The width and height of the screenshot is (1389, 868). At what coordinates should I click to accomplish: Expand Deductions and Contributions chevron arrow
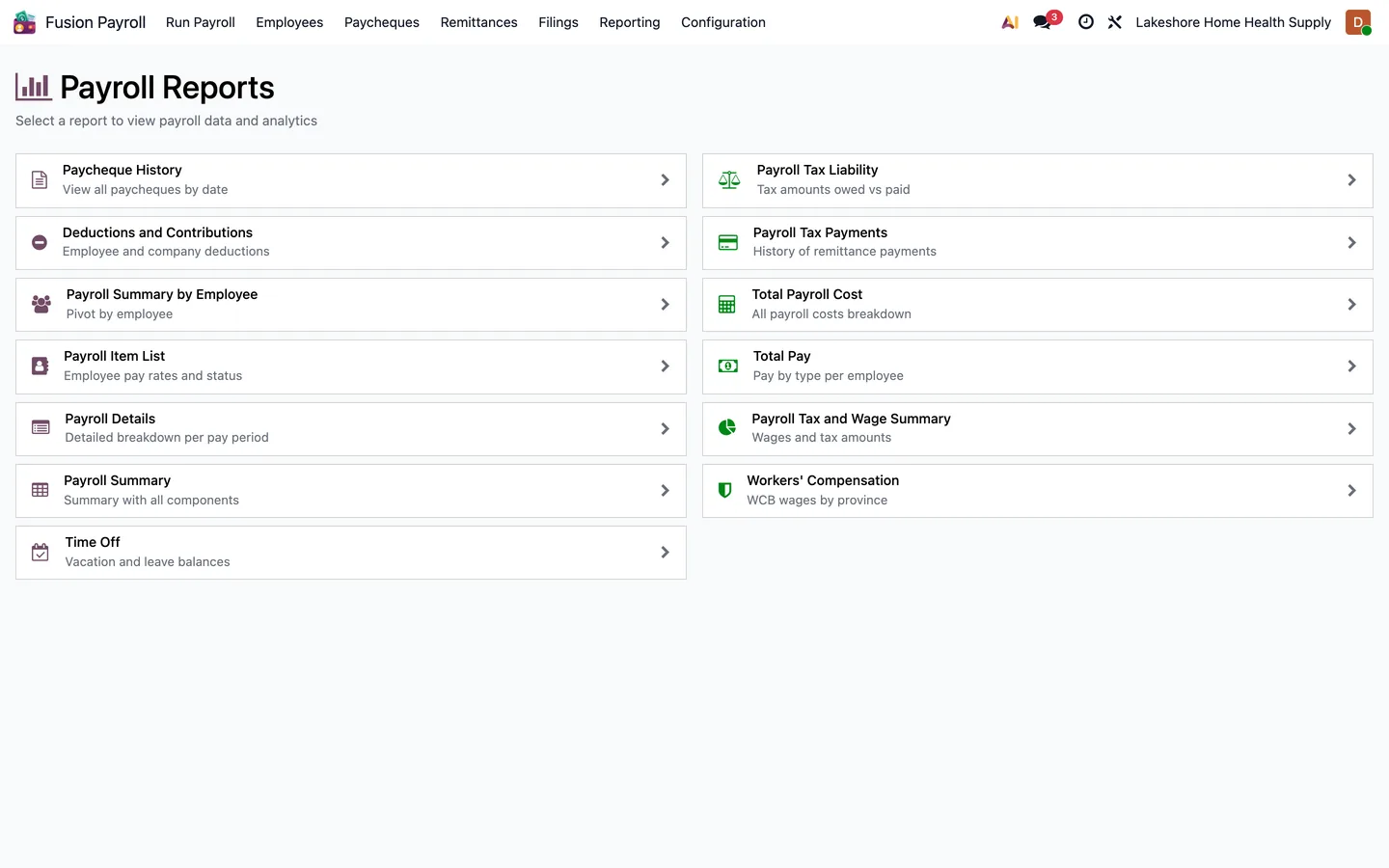(665, 243)
